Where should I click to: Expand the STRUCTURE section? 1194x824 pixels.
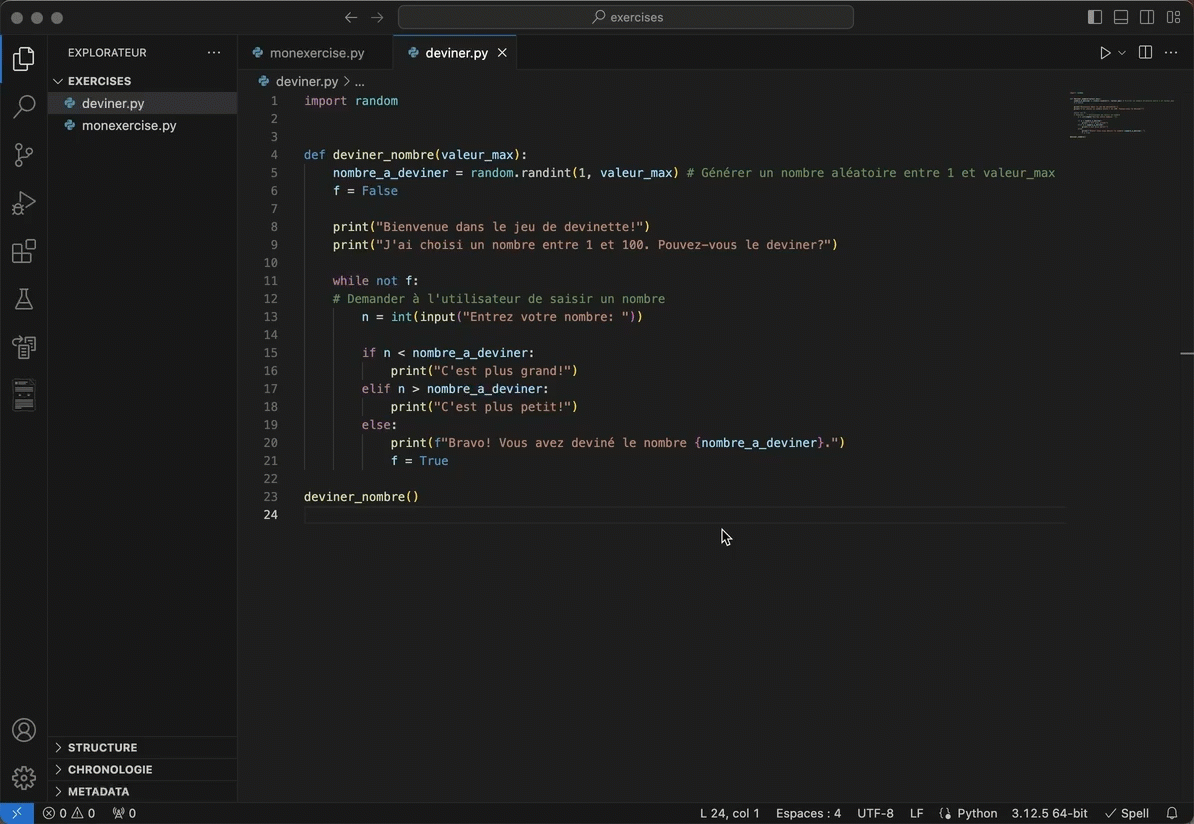(142, 747)
